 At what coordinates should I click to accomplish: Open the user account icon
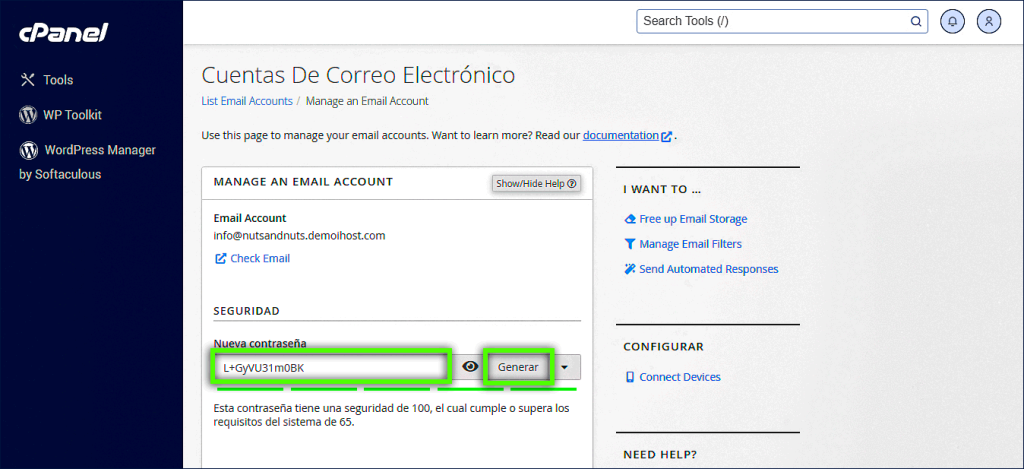click(988, 21)
